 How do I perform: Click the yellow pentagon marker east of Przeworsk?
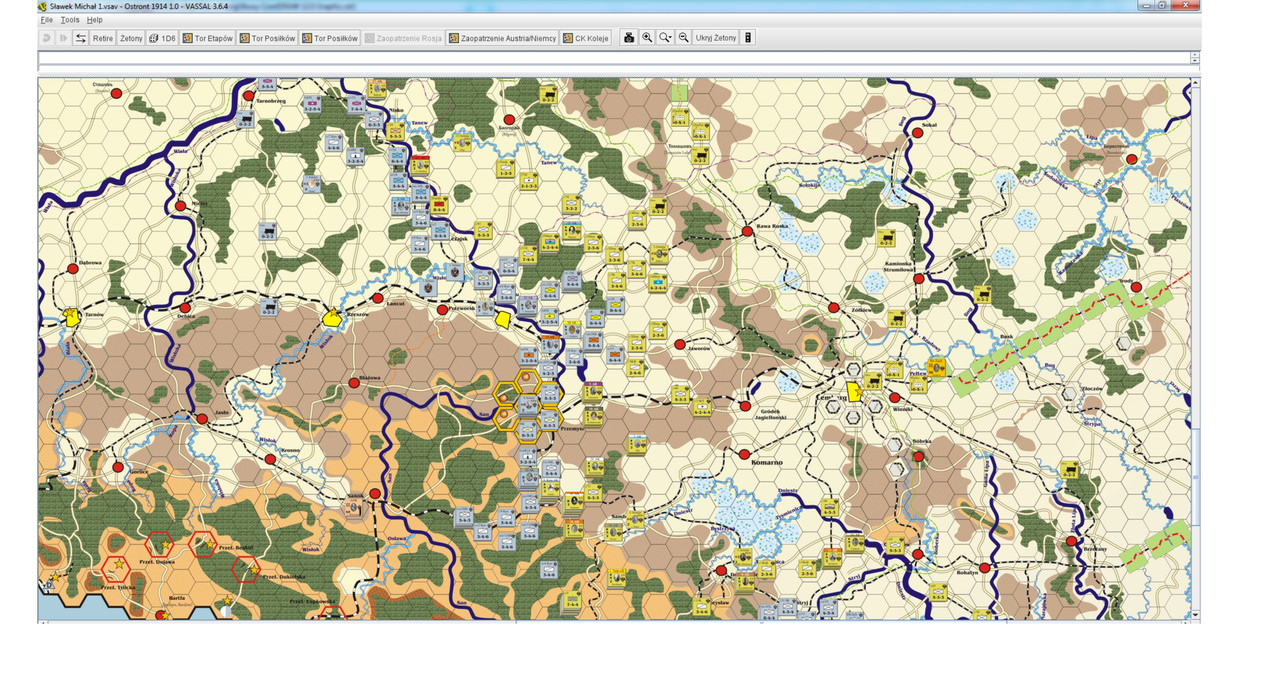point(503,318)
